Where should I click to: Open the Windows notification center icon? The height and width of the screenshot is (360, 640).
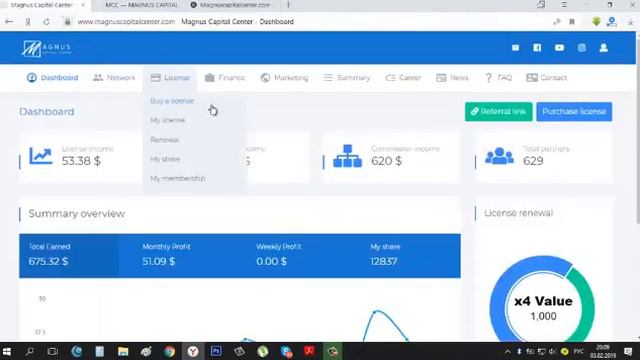pyautogui.click(x=628, y=351)
